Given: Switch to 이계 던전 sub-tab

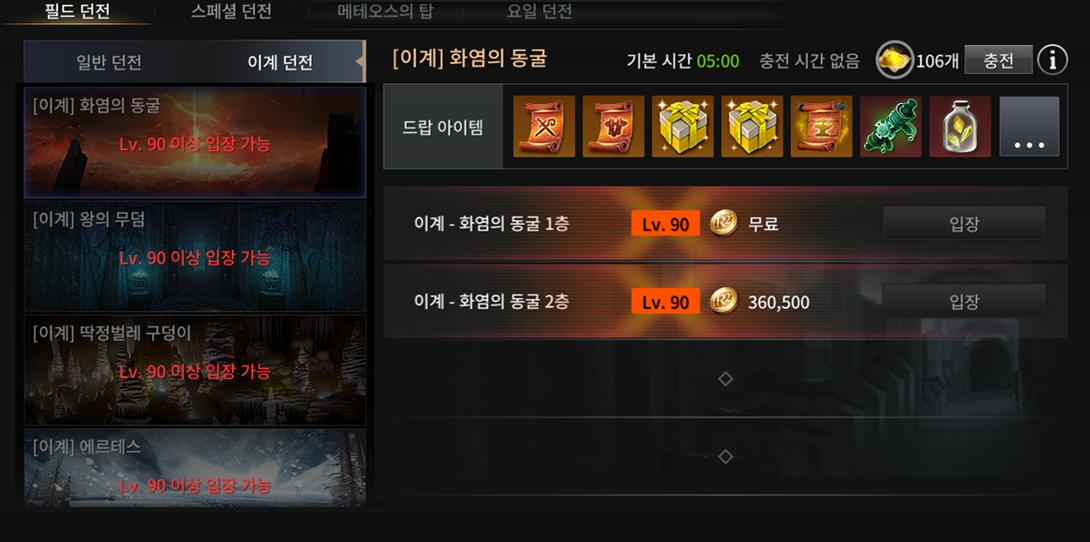Looking at the screenshot, I should coord(280,63).
